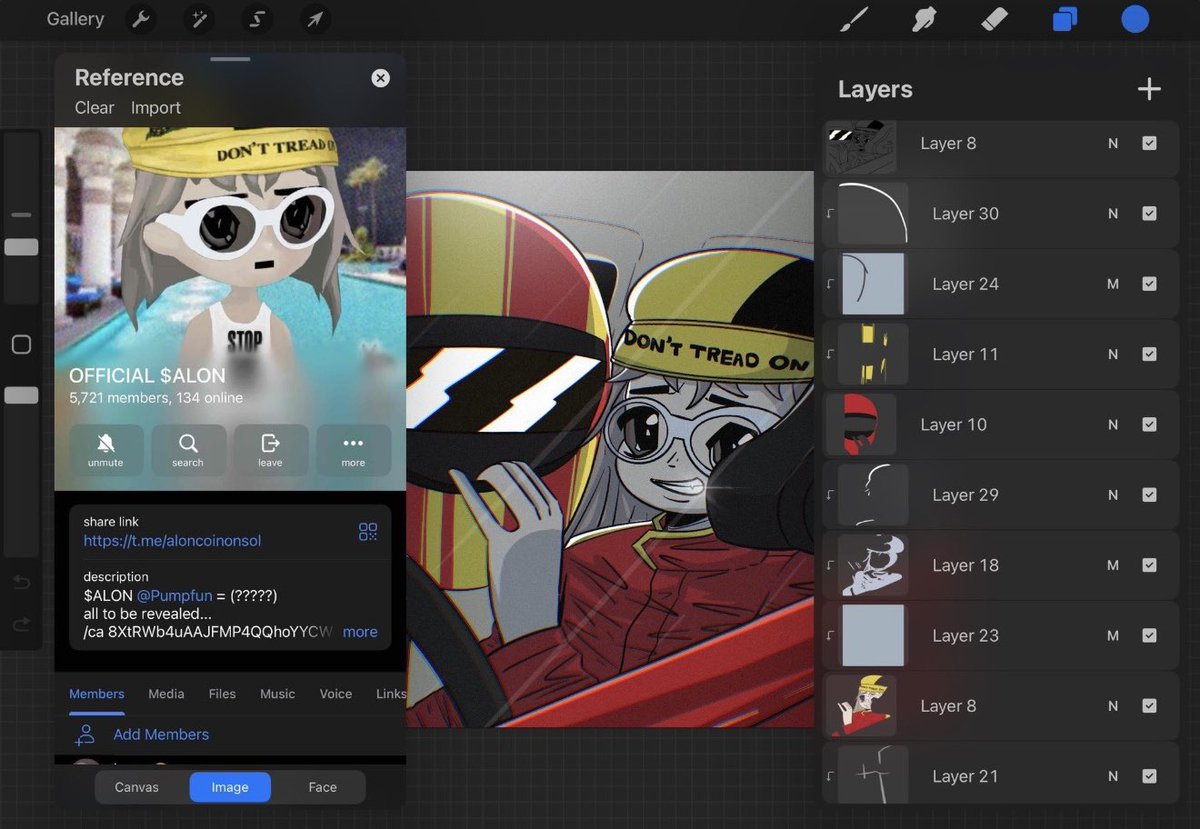Toggle visibility of Layer 18
1200x829 pixels.
point(1149,565)
